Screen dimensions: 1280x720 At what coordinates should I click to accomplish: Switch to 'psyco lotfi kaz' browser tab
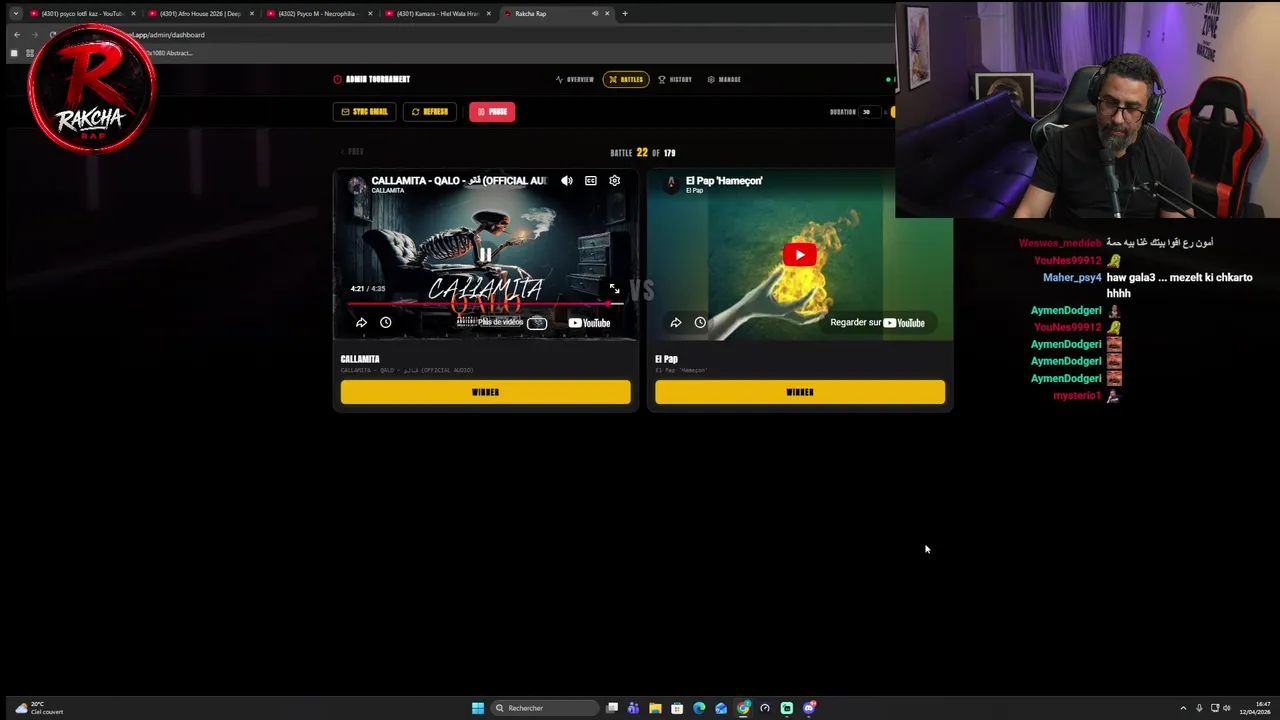pos(82,14)
